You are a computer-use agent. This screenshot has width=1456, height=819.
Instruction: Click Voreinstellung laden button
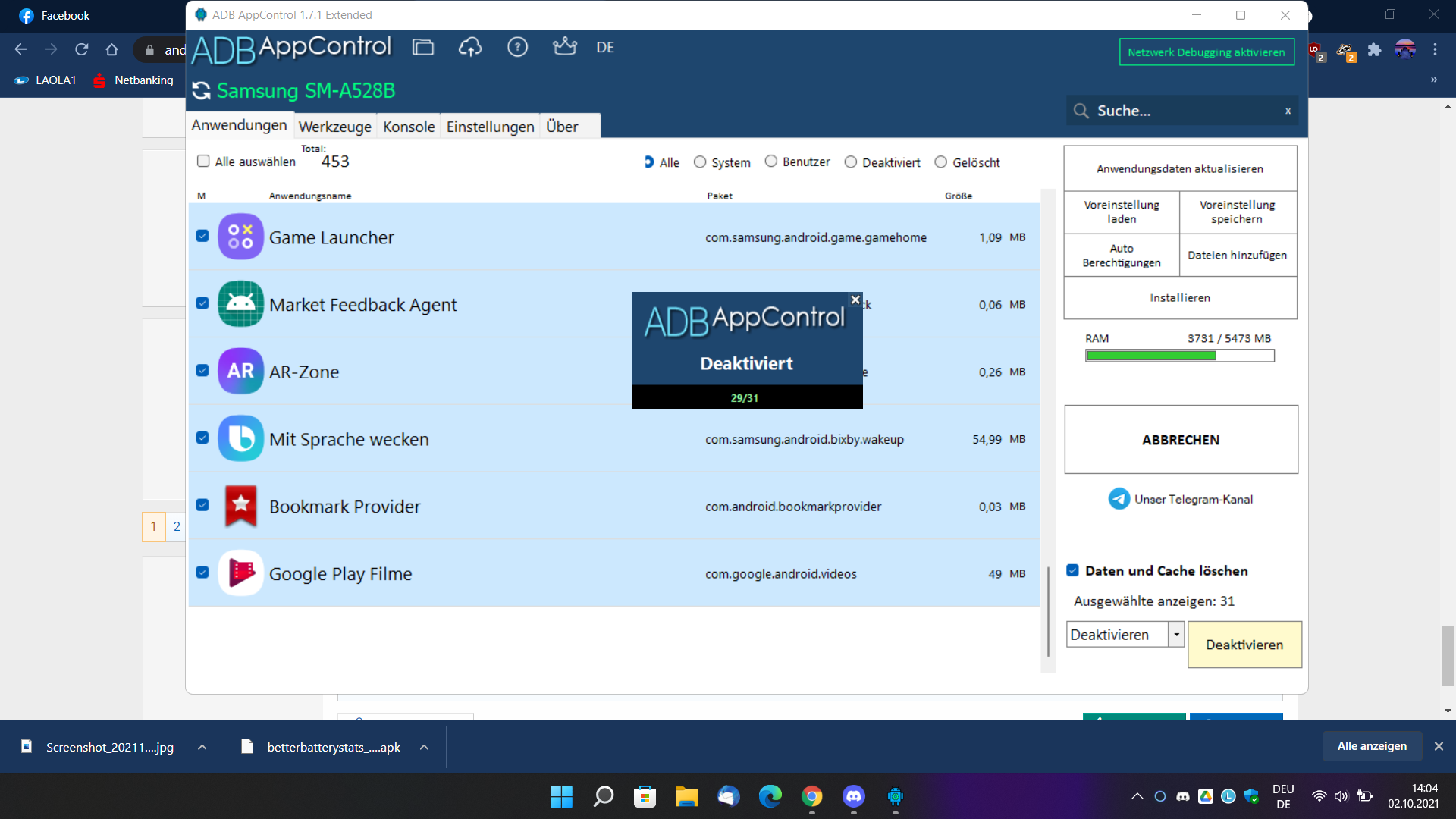coord(1122,212)
